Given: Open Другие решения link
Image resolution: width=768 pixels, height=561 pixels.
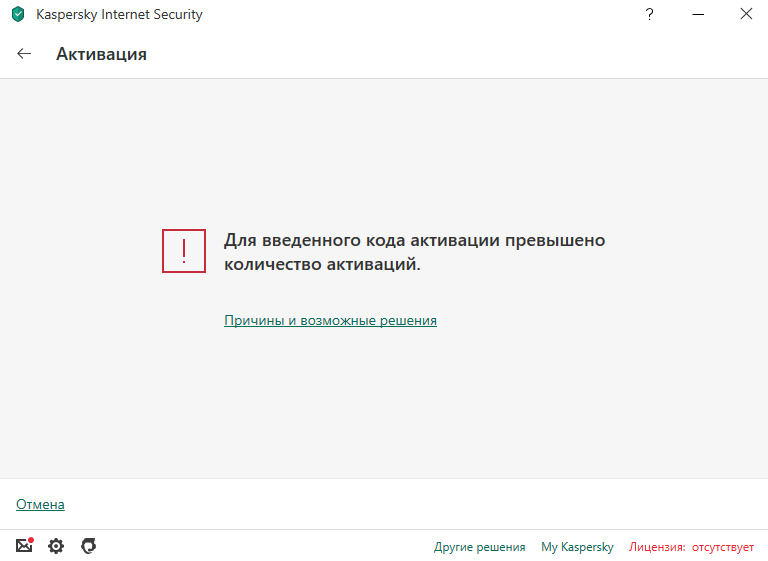Looking at the screenshot, I should coord(479,547).
